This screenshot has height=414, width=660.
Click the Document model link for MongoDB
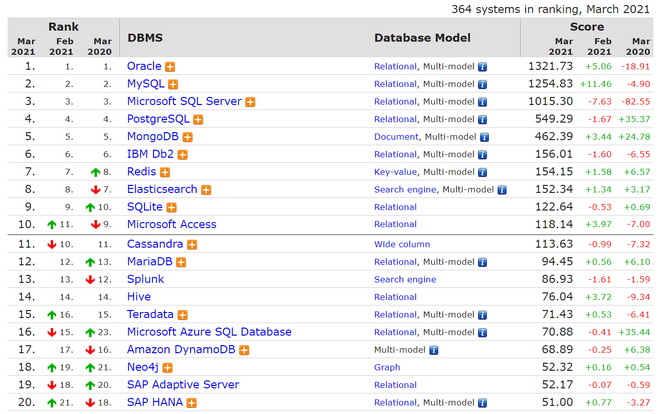396,137
